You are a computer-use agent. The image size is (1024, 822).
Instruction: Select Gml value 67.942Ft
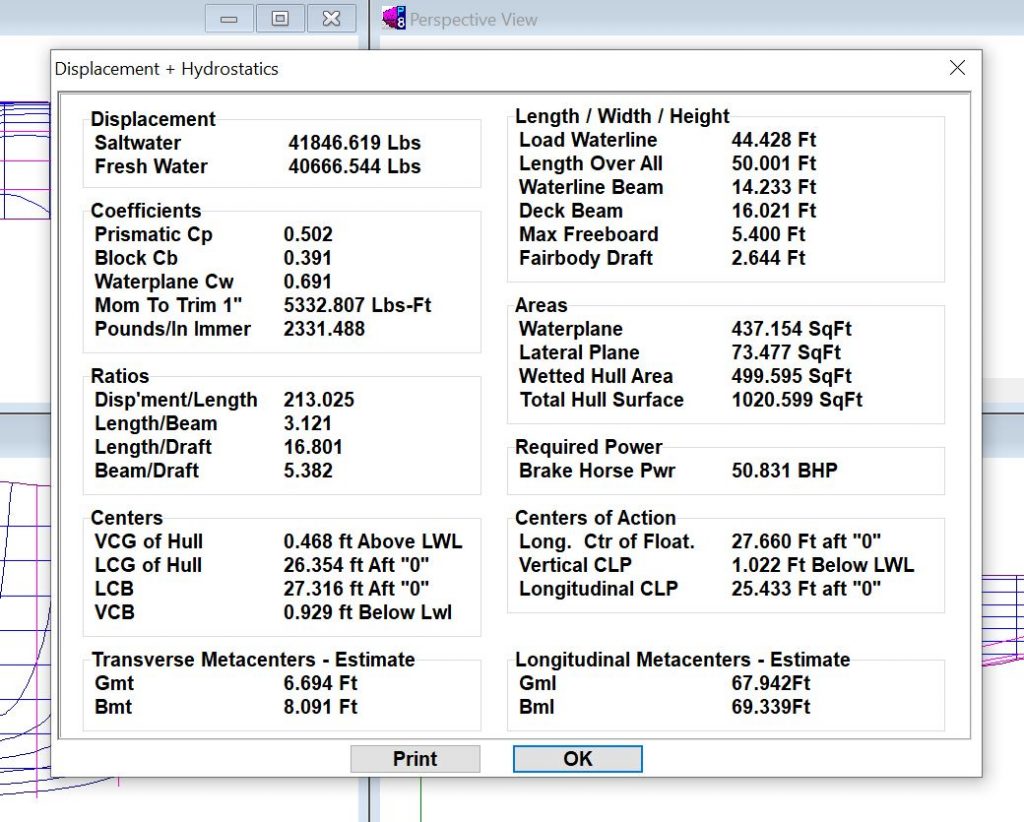tap(771, 683)
